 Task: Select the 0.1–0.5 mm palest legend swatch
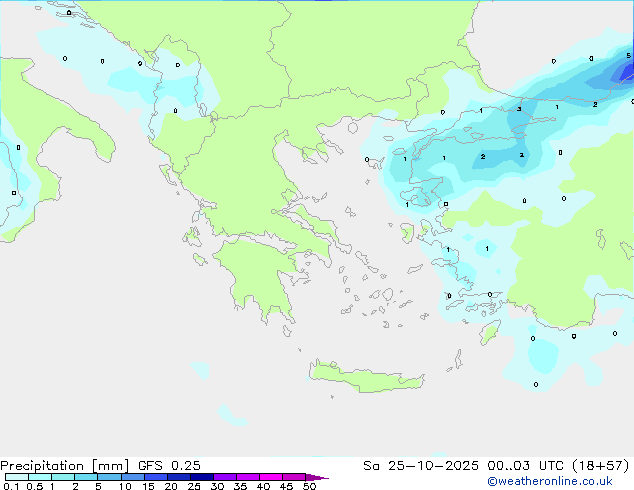coord(17,477)
